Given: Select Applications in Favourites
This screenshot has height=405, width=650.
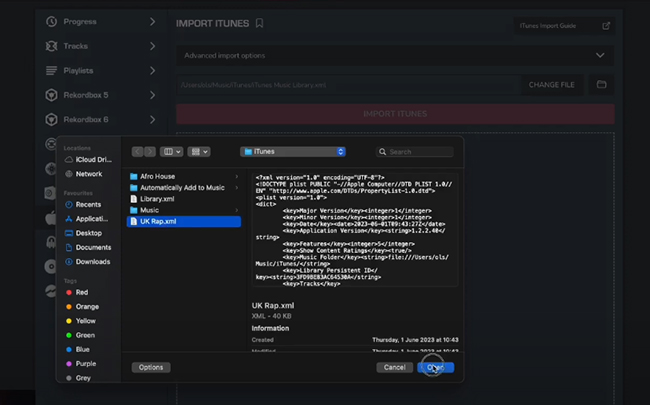Looking at the screenshot, I should 87,219.
